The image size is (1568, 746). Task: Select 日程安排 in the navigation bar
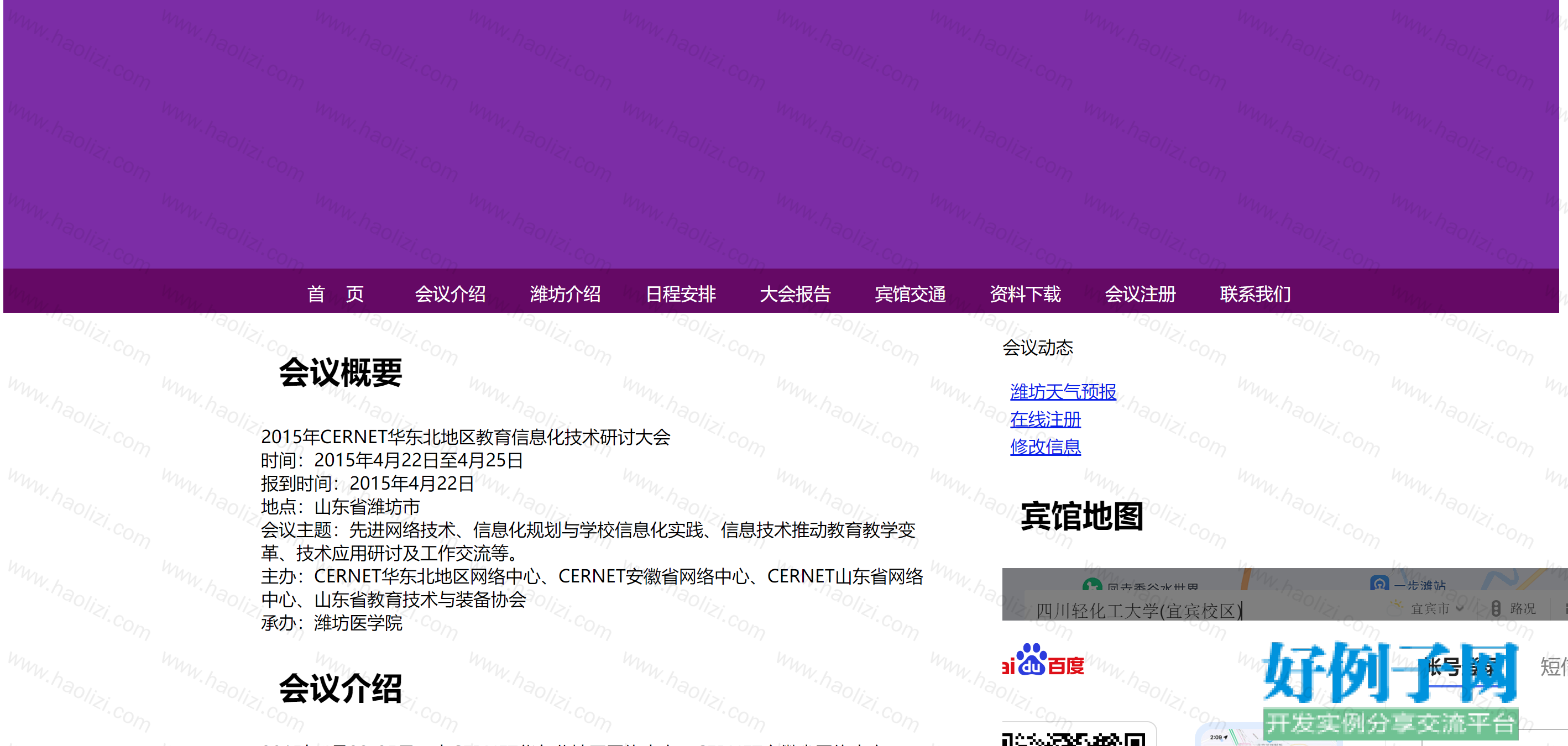pos(680,294)
